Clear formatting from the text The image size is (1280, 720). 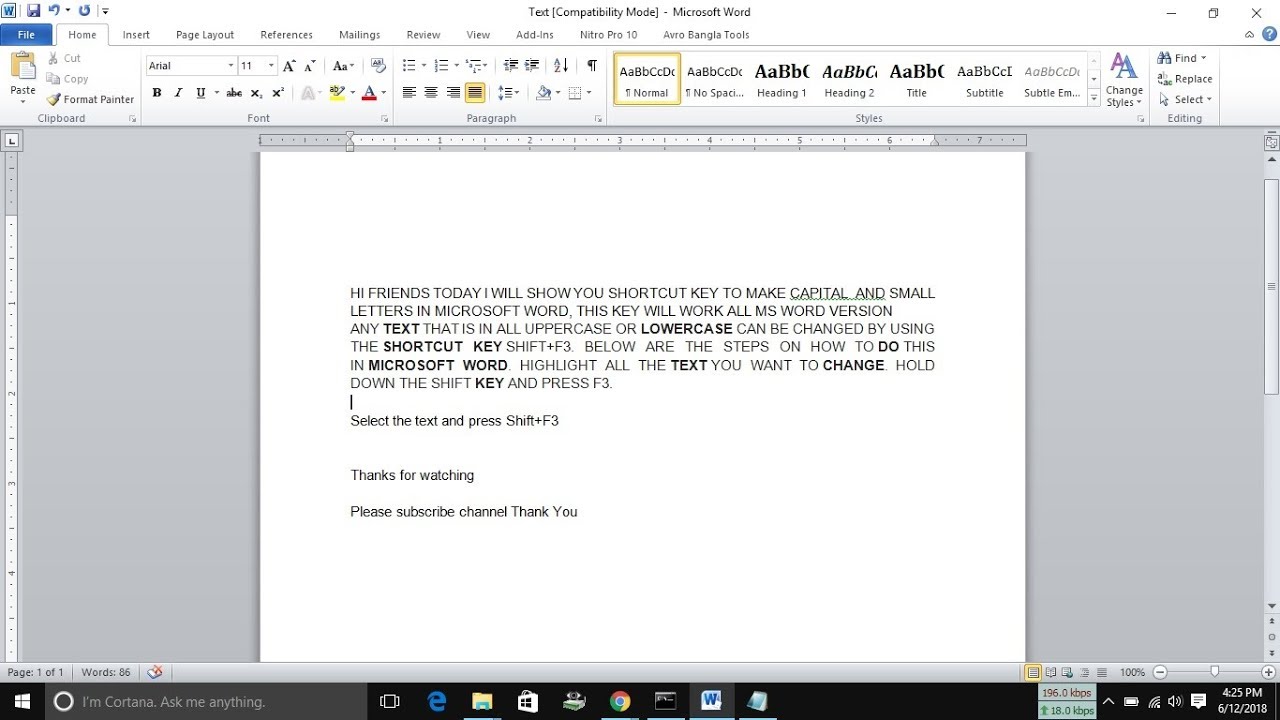[378, 66]
